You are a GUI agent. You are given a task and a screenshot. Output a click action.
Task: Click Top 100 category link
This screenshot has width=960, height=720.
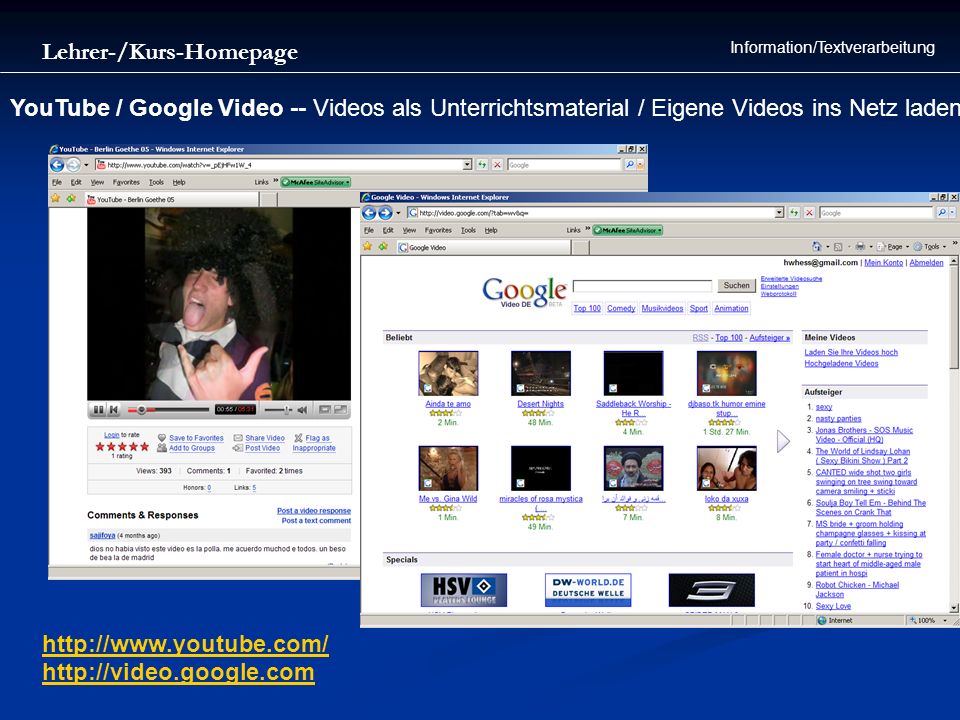[587, 309]
